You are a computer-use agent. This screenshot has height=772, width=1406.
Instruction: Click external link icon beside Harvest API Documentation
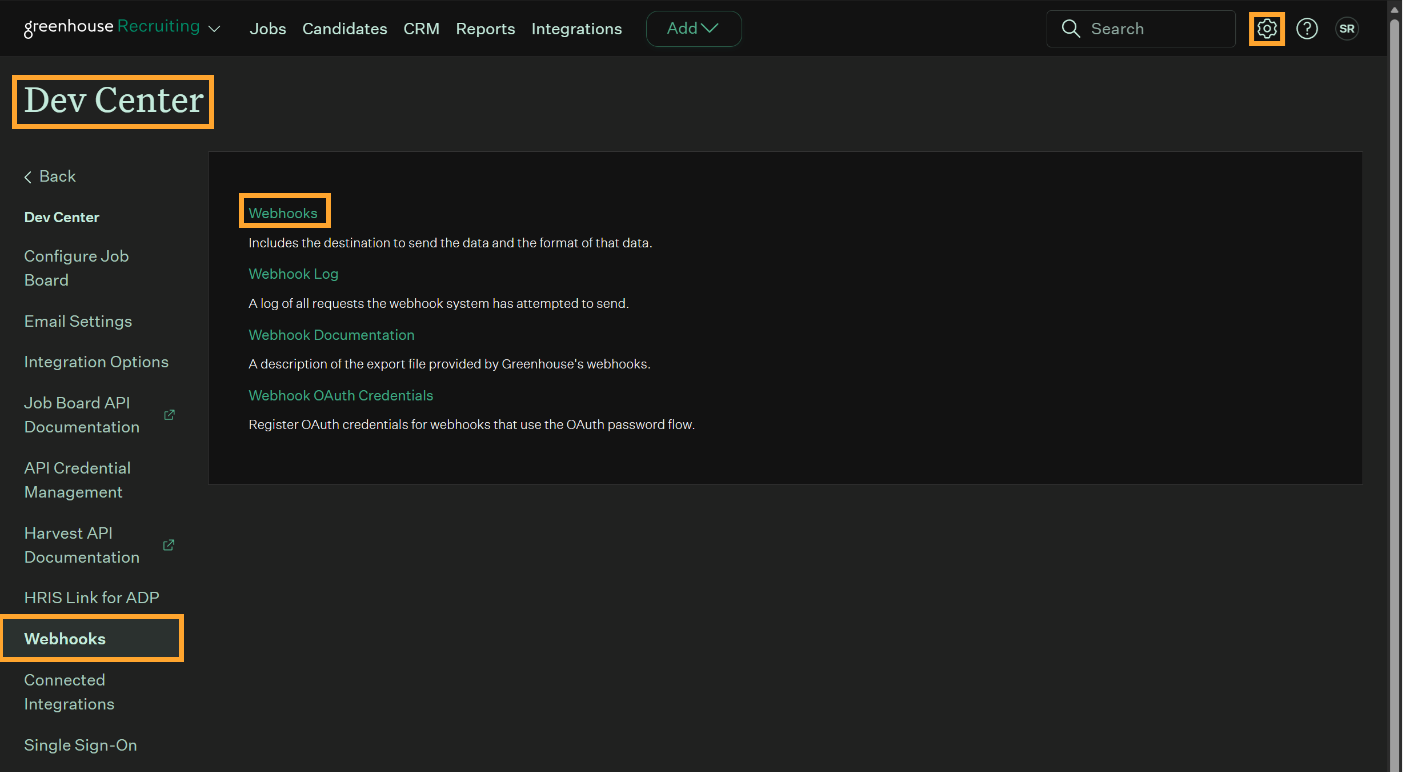(169, 545)
